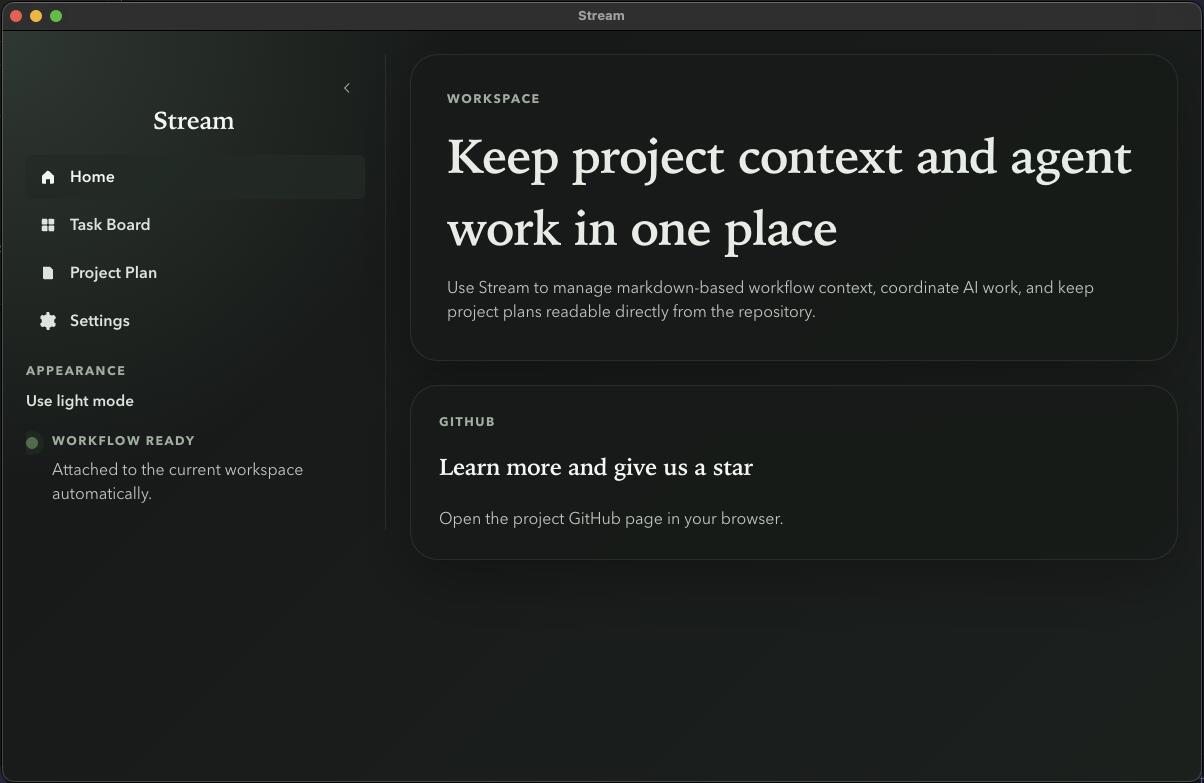Click the 'Use Stream to manage' description paragraph
The height and width of the screenshot is (783, 1204).
770,300
